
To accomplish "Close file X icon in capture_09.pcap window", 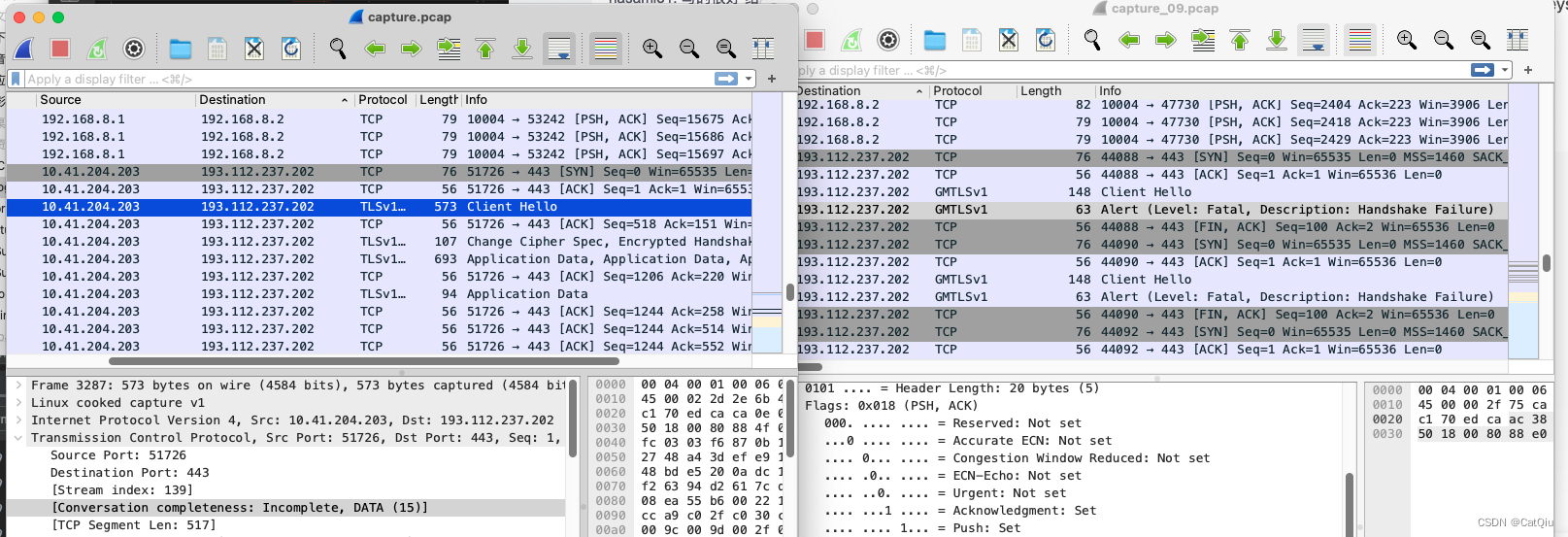I will 1009,40.
